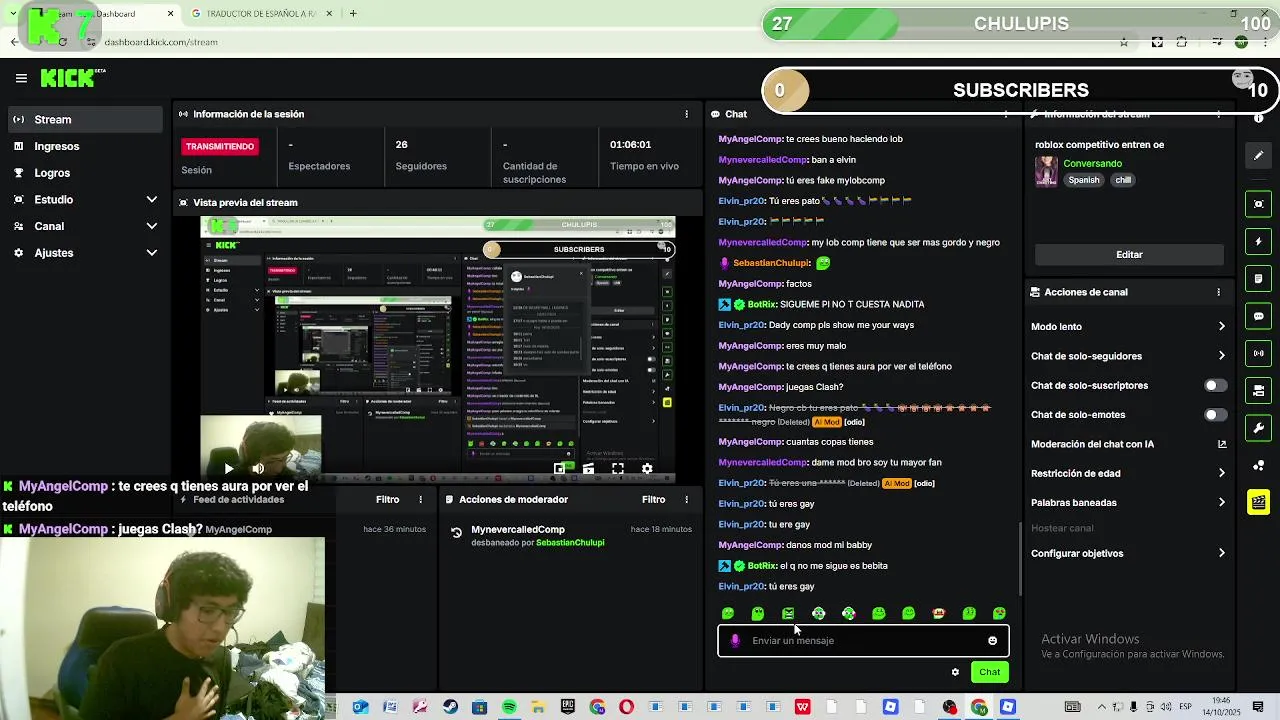1280x720 pixels.
Task: Open a new browser tab
Action: coord(353,13)
